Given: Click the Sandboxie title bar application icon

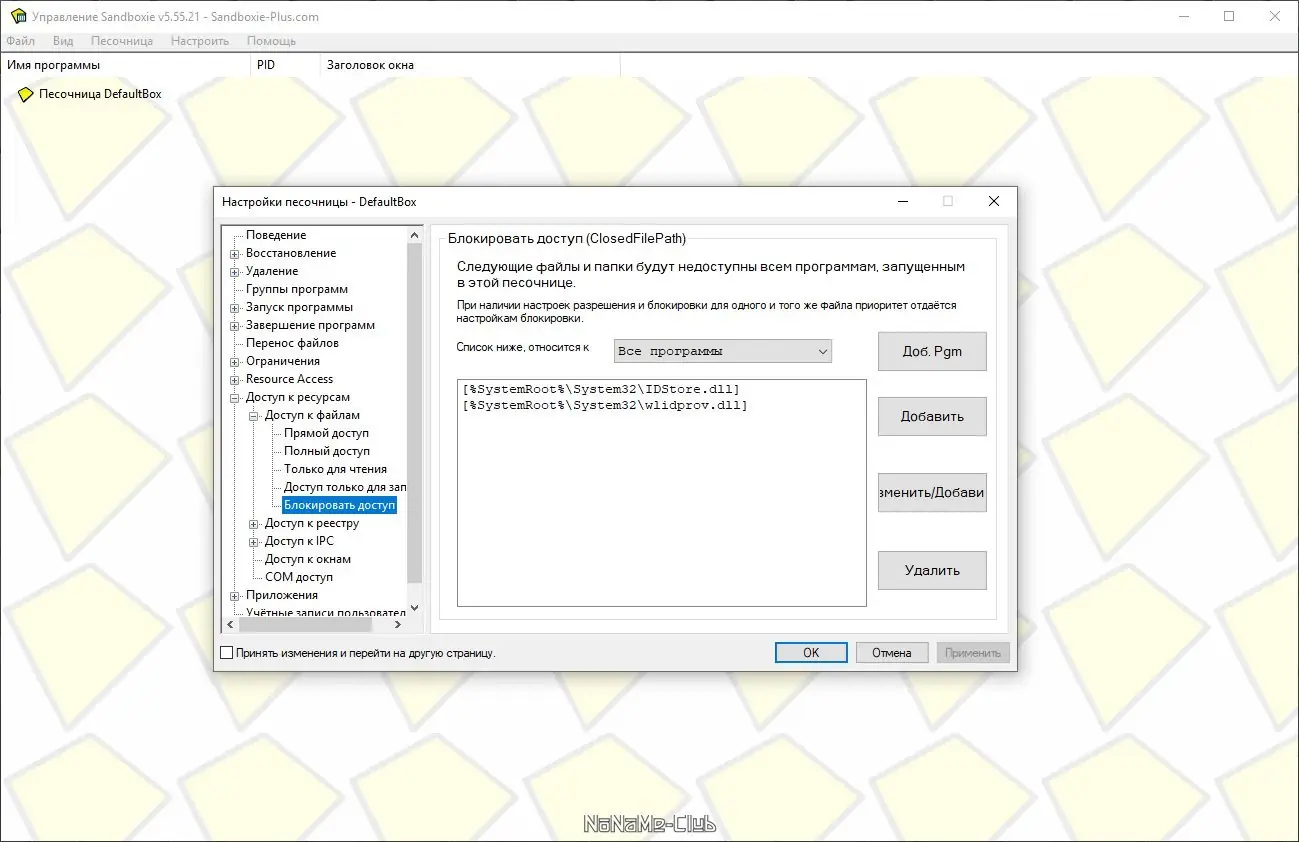Looking at the screenshot, I should (18, 16).
